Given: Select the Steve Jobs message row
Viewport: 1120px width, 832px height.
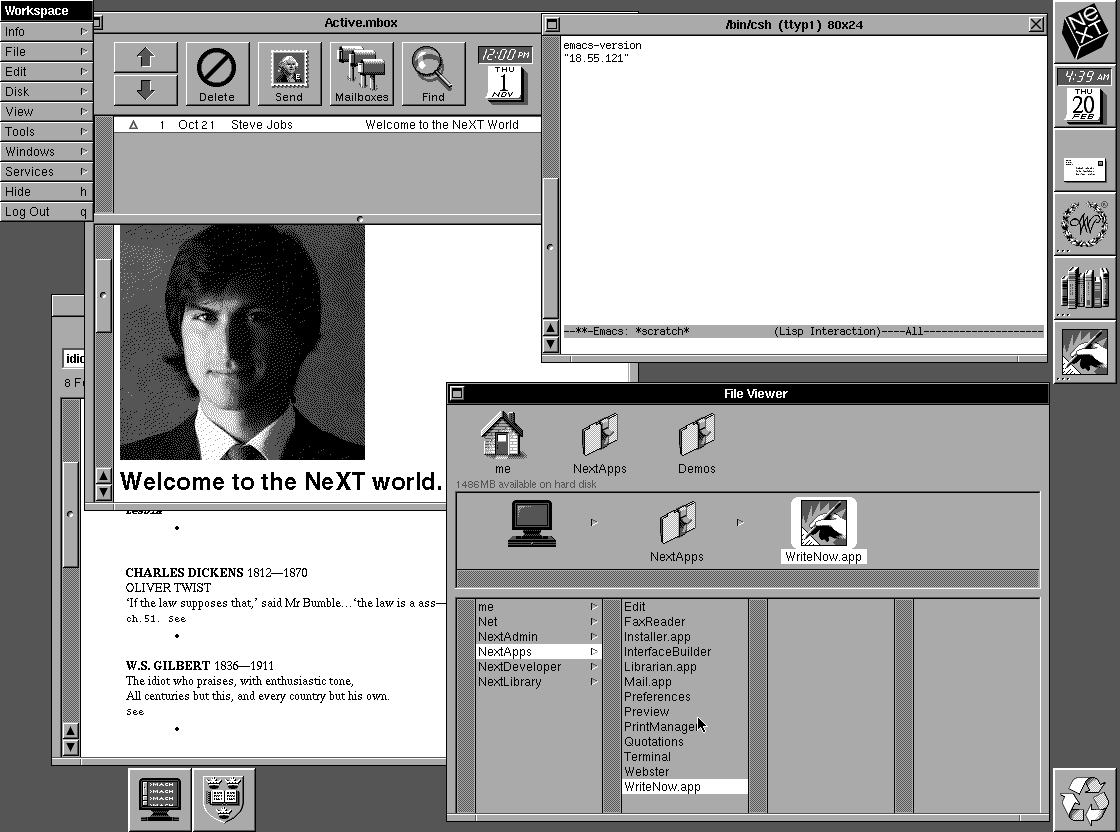Looking at the screenshot, I should (x=327, y=125).
